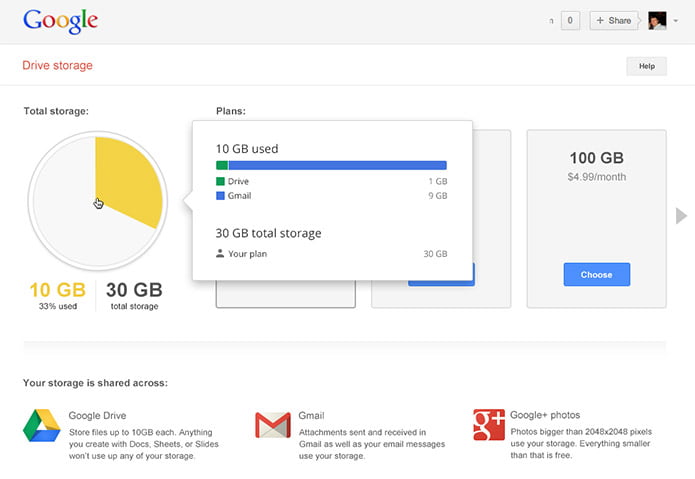
Task: Click the Google Drive triangle icon
Action: tap(42, 426)
